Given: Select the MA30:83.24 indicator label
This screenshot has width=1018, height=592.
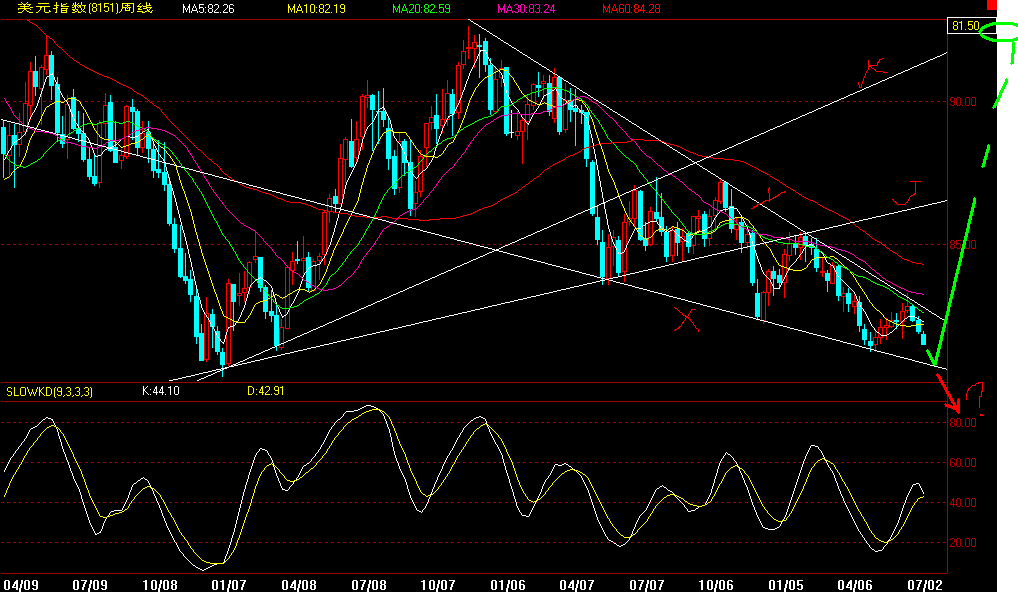Looking at the screenshot, I should pyautogui.click(x=526, y=9).
